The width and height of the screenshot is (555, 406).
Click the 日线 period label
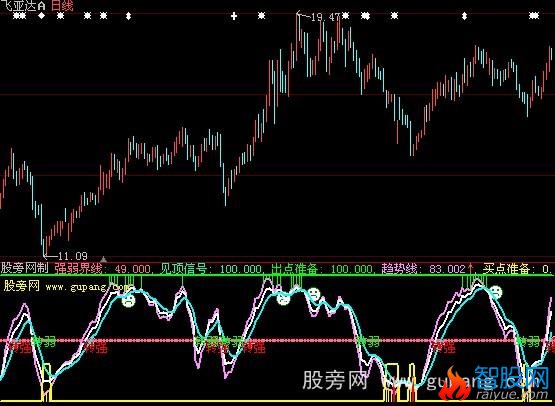coord(62,6)
